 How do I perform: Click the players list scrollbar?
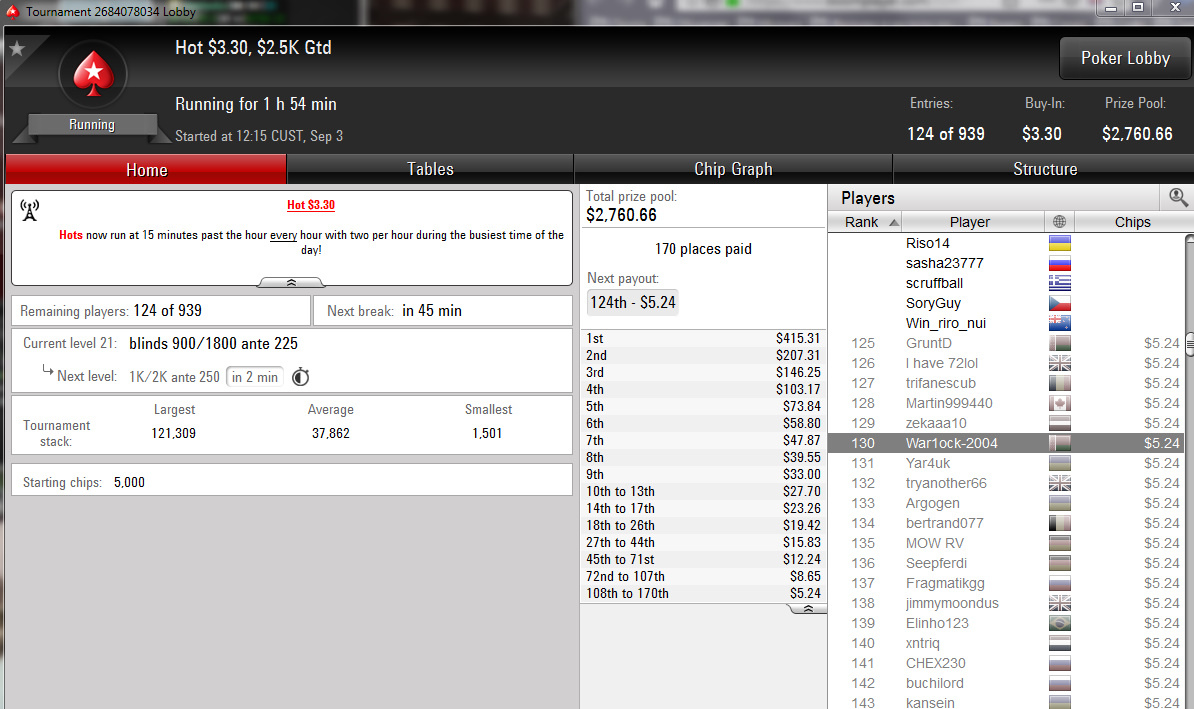(1189, 472)
